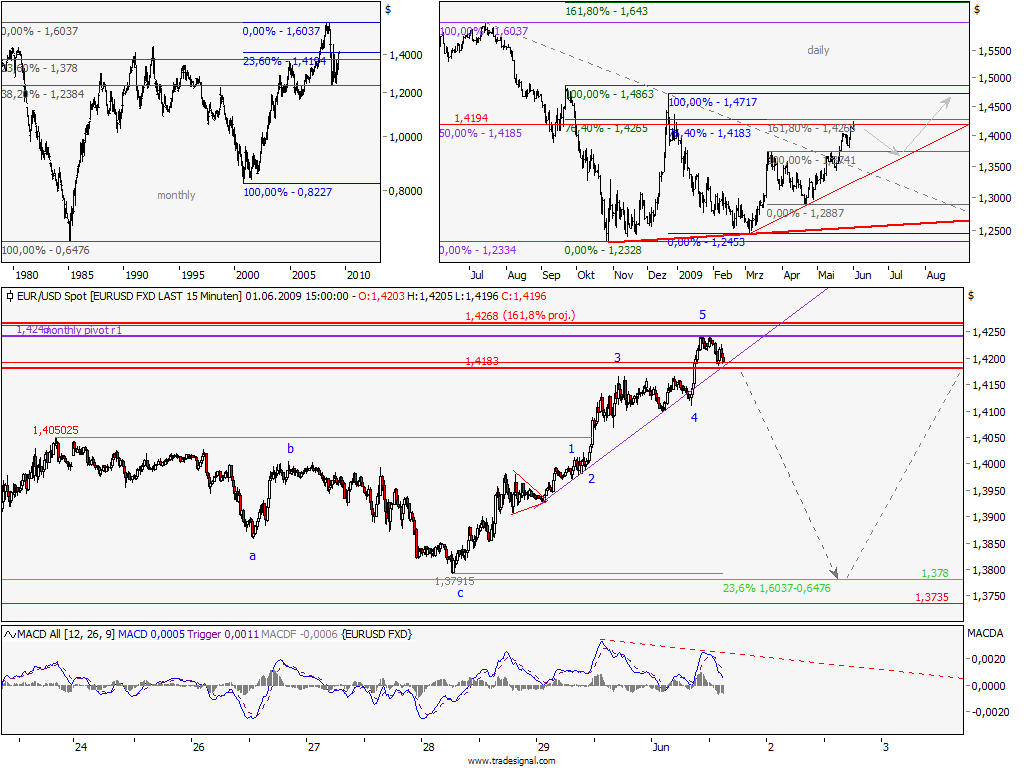Click the MACD indicator icon beside 'MACD All'
Viewport: 1024px width, 768px height.
point(10,634)
